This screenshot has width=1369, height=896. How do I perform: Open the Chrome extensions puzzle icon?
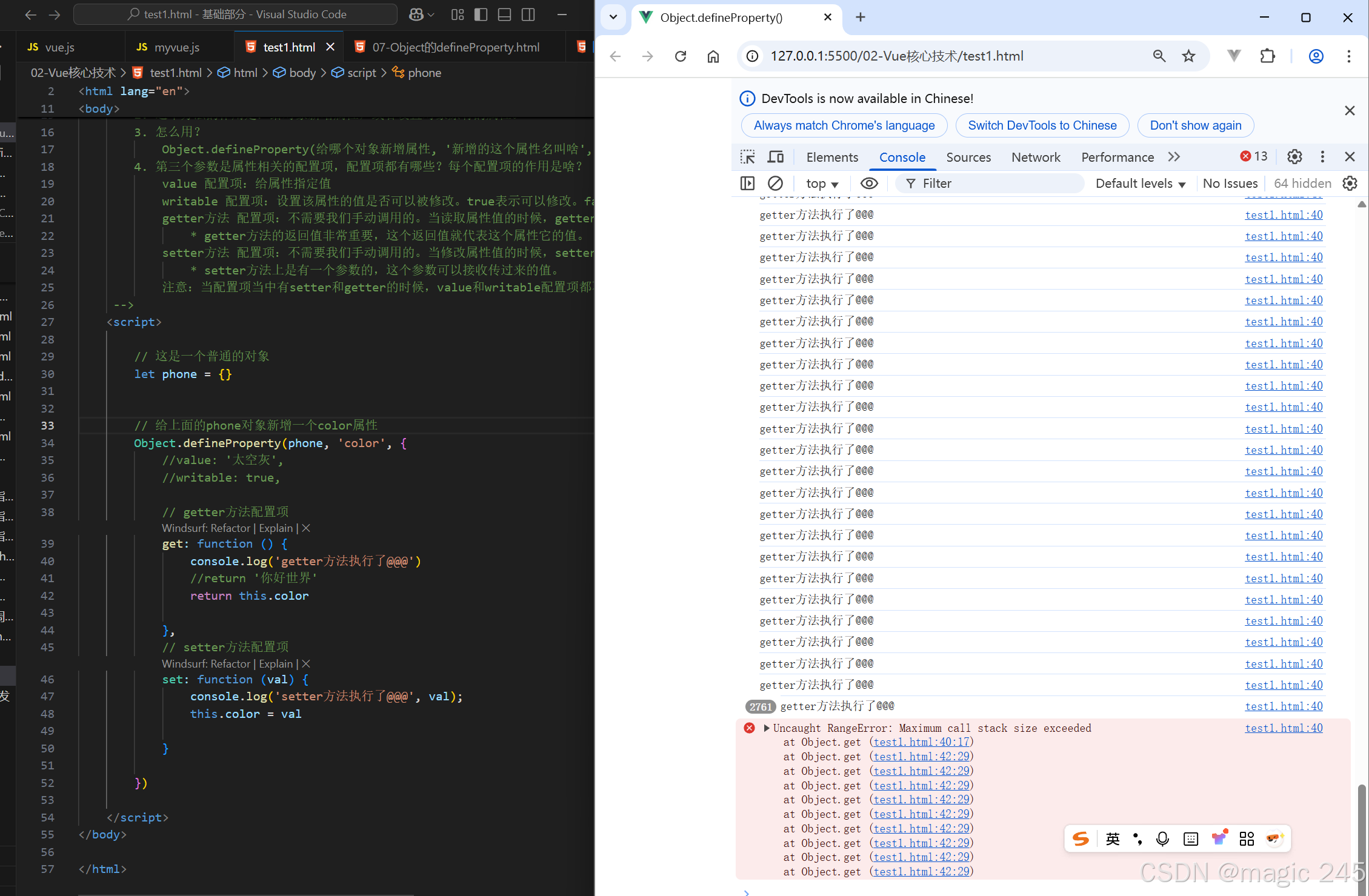pyautogui.click(x=1267, y=56)
